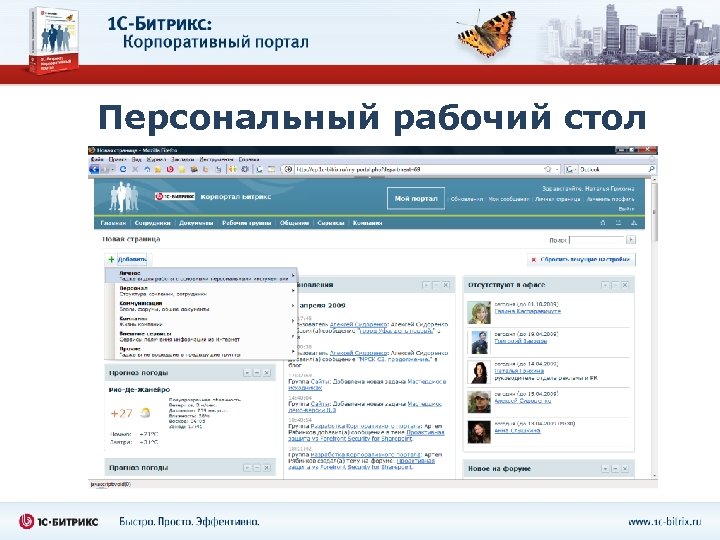Open the Справка menu in Firefox
Screen dimensions: 720x540
[x=249, y=159]
